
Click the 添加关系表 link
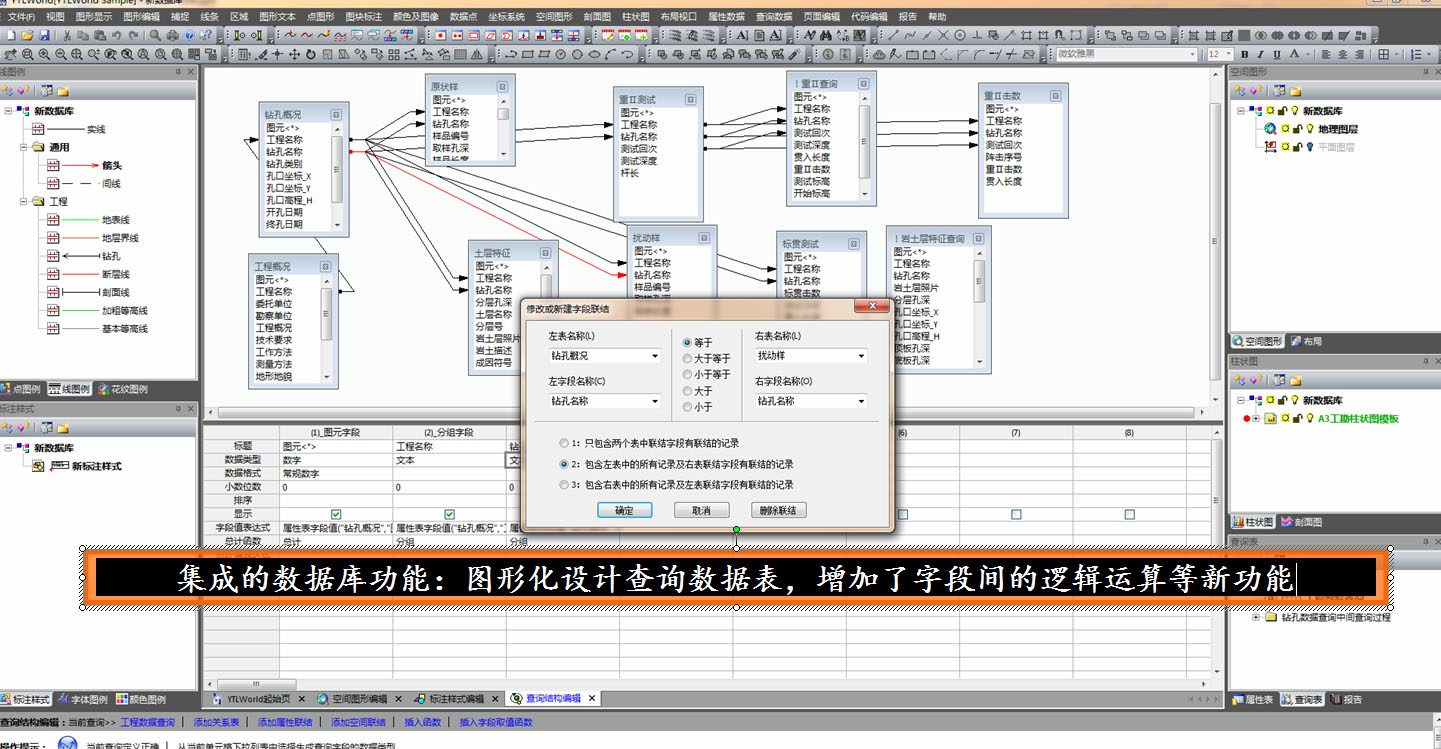[x=216, y=722]
